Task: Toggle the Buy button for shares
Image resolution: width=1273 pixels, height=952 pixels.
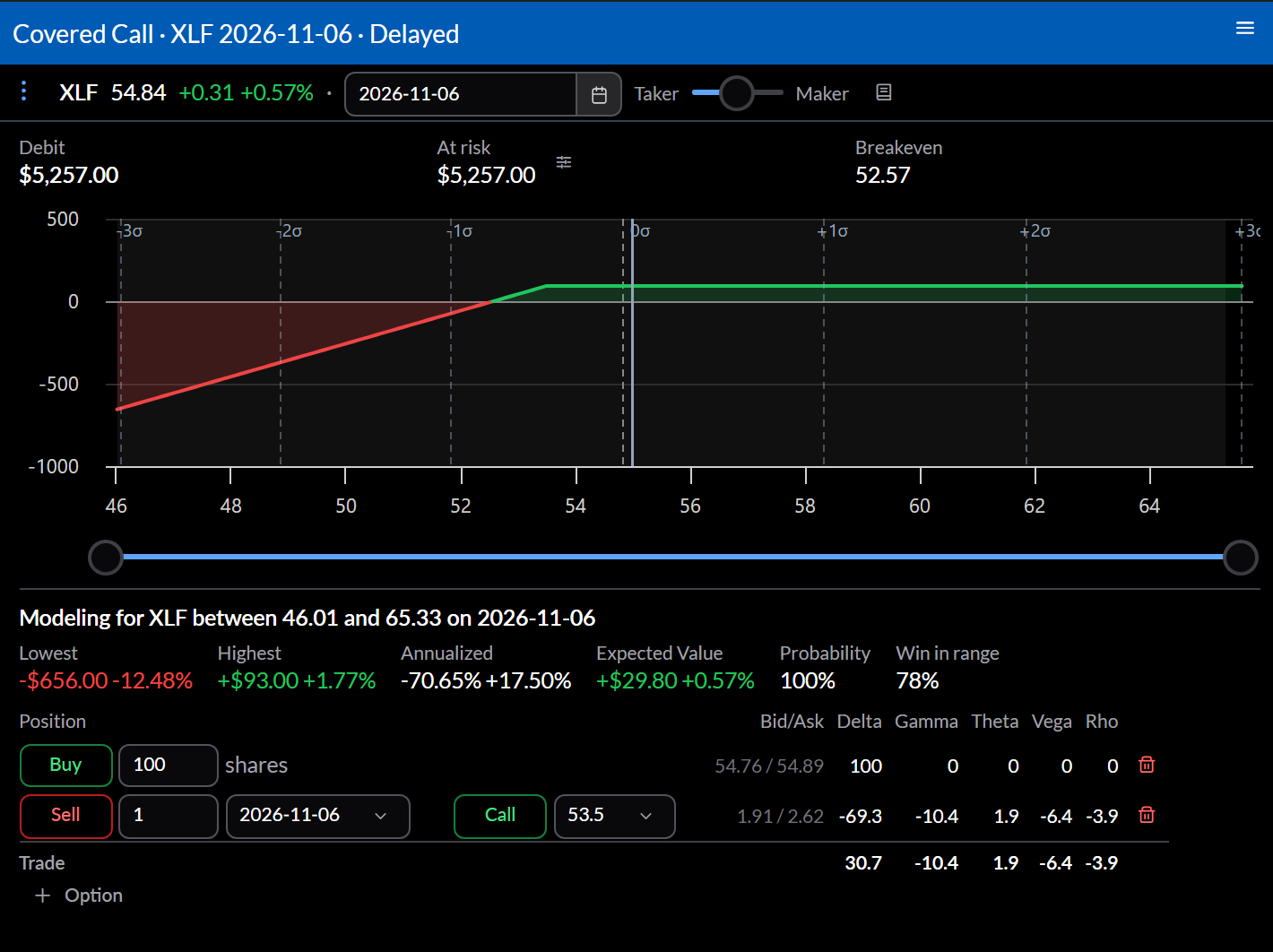Action: pyautogui.click(x=66, y=765)
